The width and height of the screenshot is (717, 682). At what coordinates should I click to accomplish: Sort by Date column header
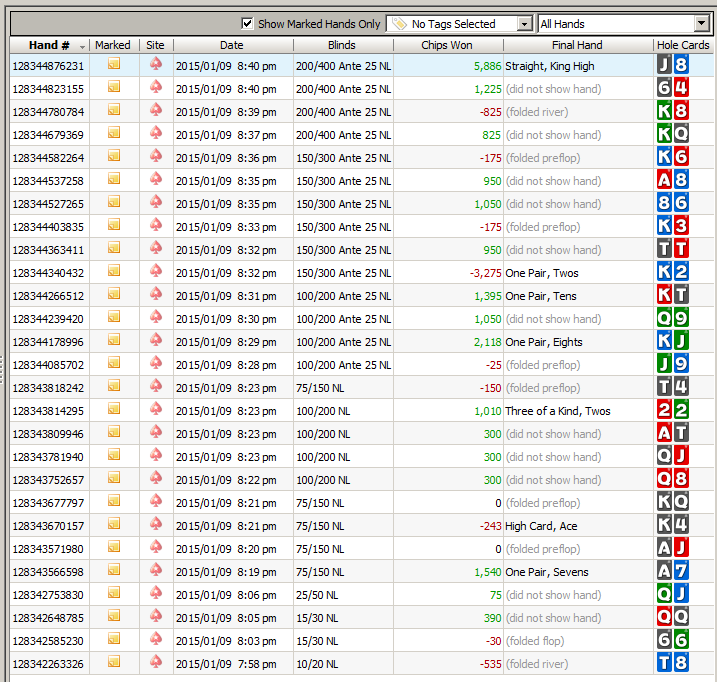coord(232,45)
